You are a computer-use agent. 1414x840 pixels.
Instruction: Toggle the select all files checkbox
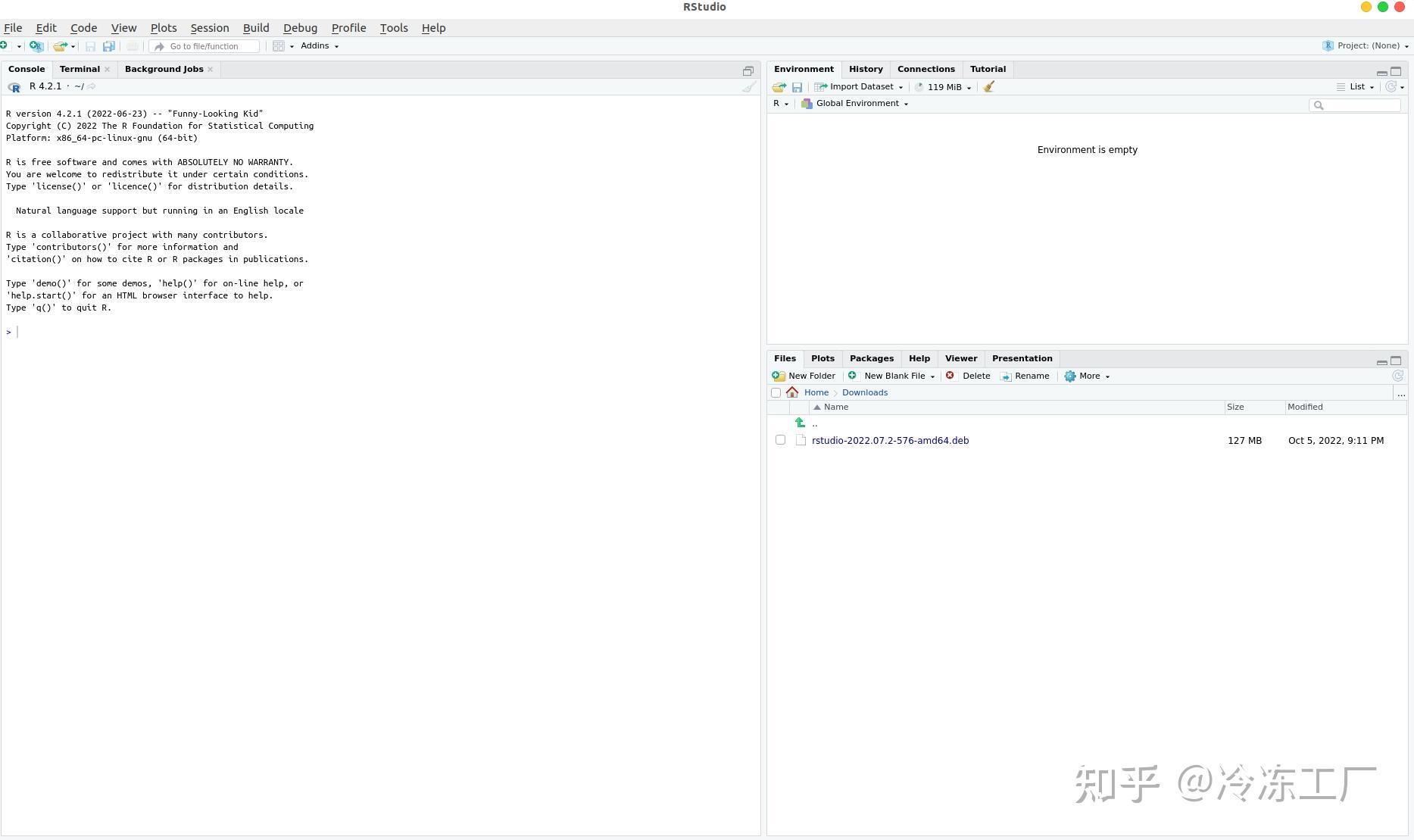click(x=776, y=392)
